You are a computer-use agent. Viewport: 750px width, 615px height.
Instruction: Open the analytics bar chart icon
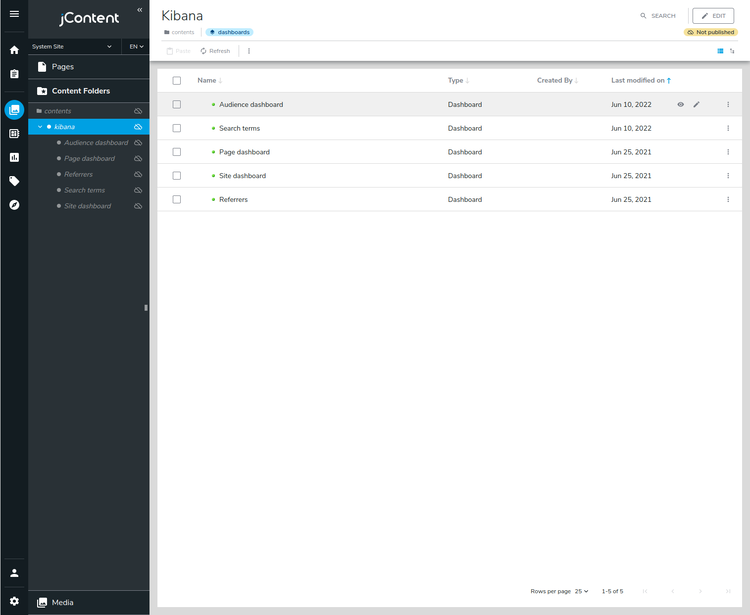14,157
